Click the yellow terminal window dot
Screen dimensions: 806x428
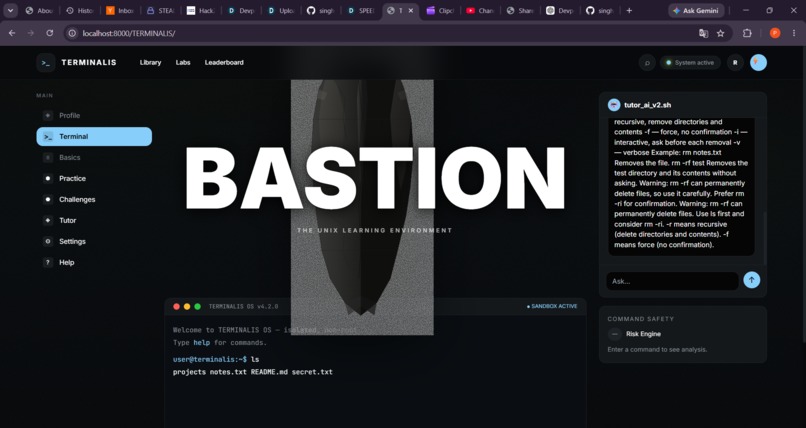coord(187,307)
